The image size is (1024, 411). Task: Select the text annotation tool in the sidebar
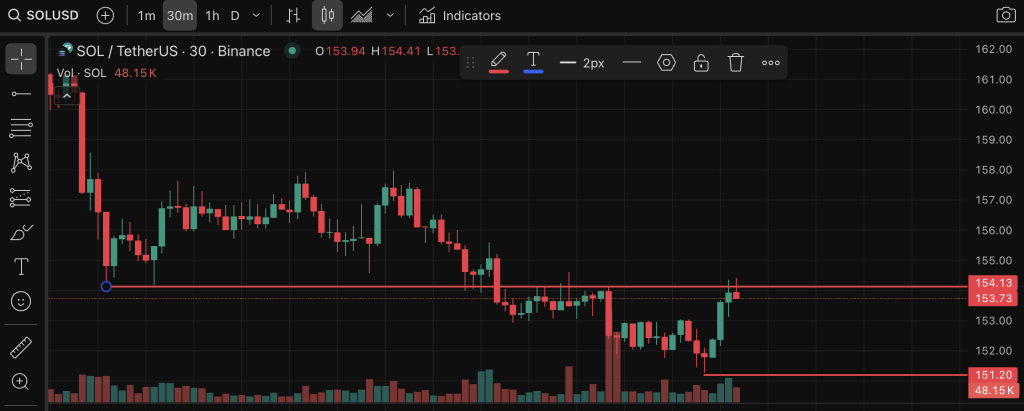point(21,267)
